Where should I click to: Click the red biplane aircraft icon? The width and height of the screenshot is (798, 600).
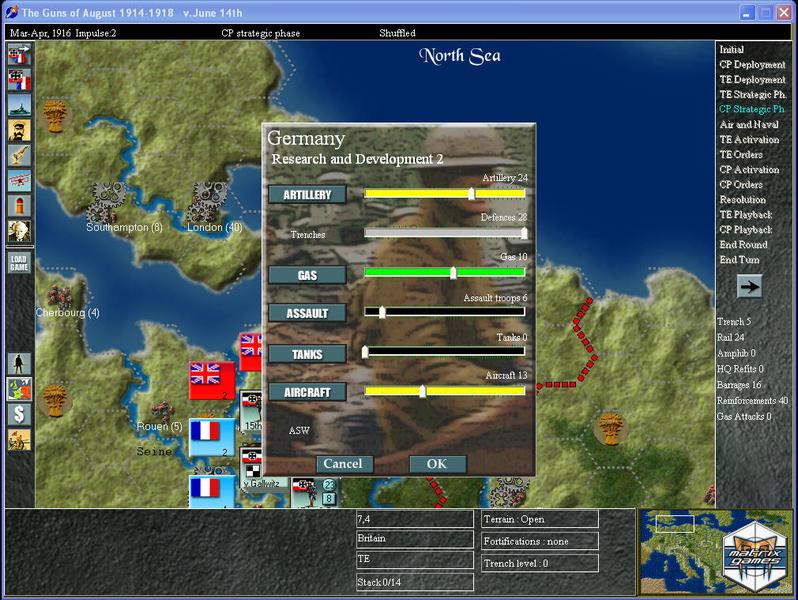point(19,180)
